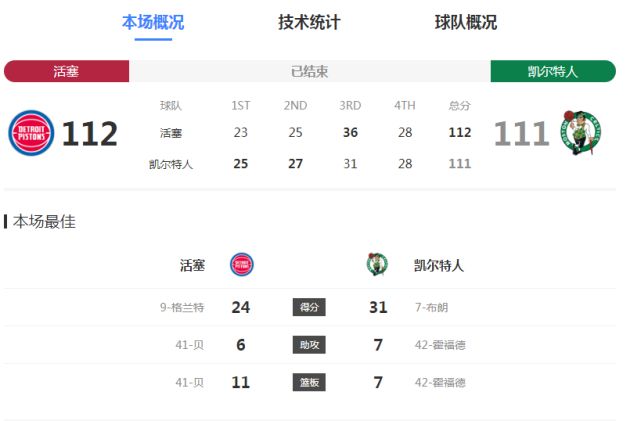The width and height of the screenshot is (641, 421).
Task: Select 41-贝 in the rebounds row
Action: pyautogui.click(x=192, y=382)
